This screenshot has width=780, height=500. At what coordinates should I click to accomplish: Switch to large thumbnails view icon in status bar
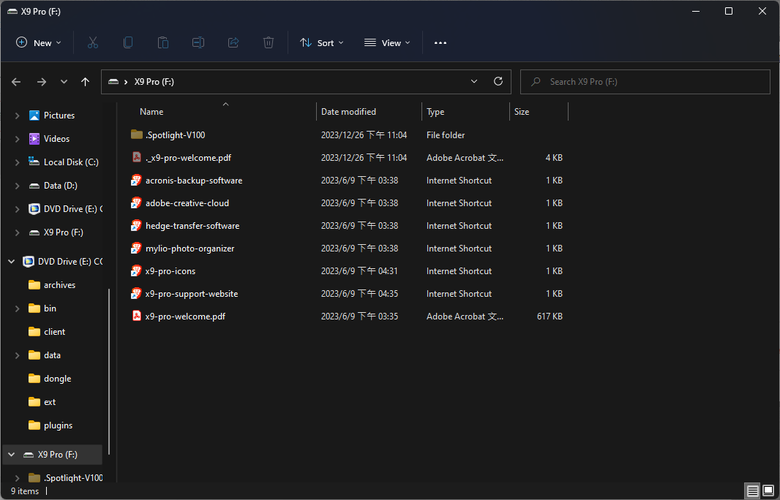click(x=768, y=491)
